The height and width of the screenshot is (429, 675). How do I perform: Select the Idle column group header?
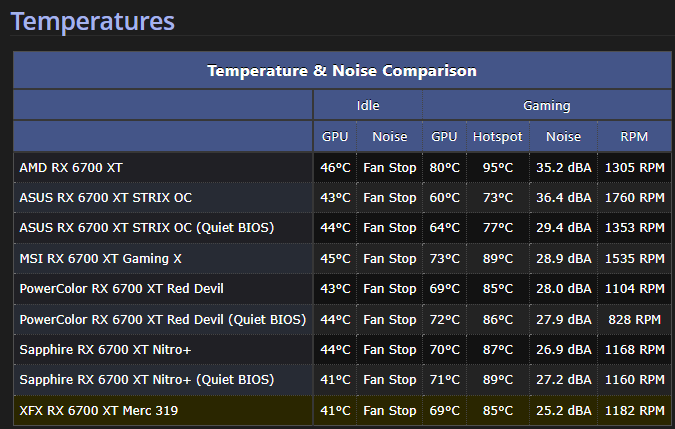(x=368, y=105)
